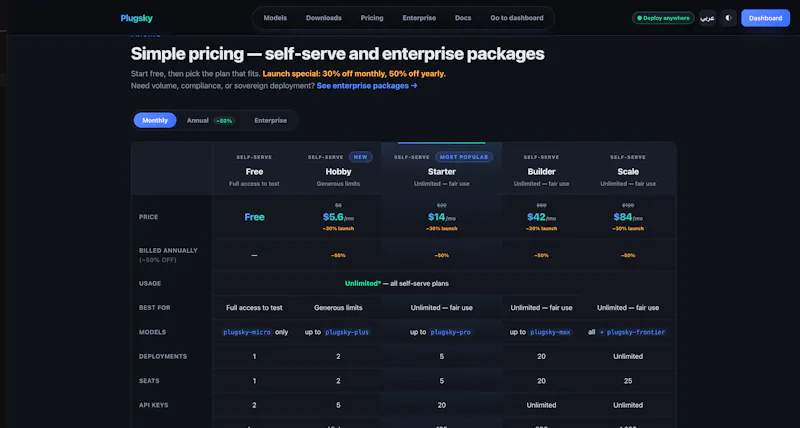This screenshot has width=800, height=428.
Task: Click the MOST POPULAR badge
Action: (464, 157)
